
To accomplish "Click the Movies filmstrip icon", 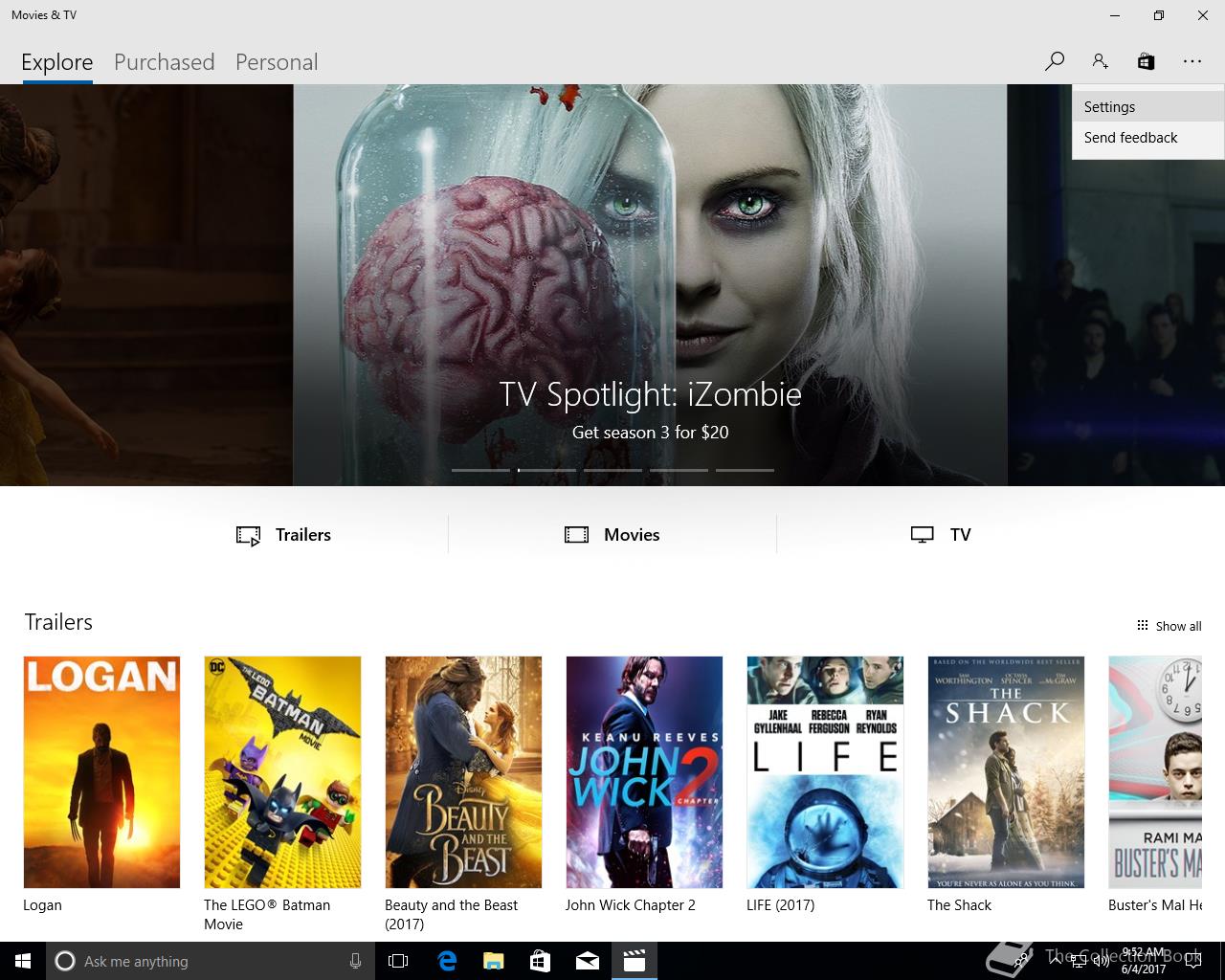I will click(577, 535).
